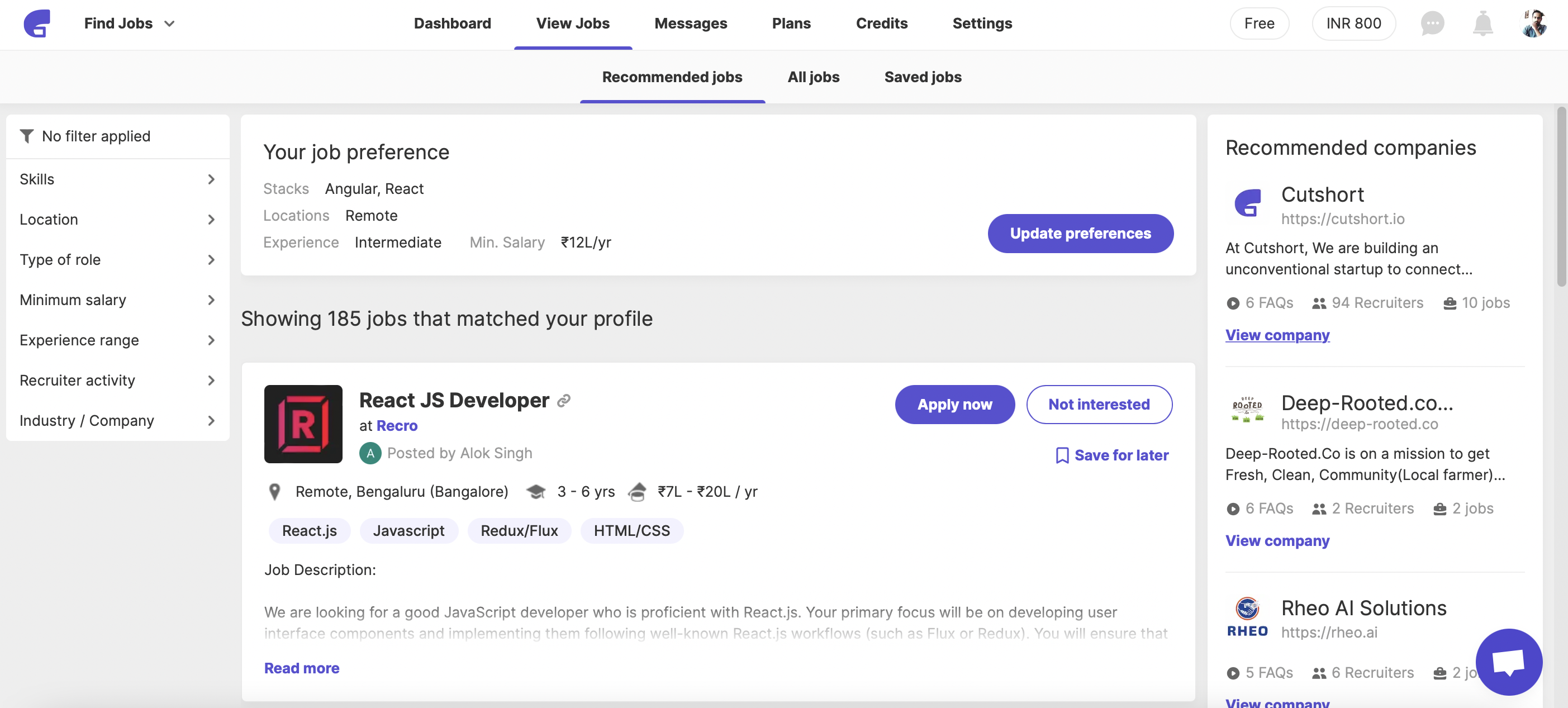Click the Free plan badge

1260,23
